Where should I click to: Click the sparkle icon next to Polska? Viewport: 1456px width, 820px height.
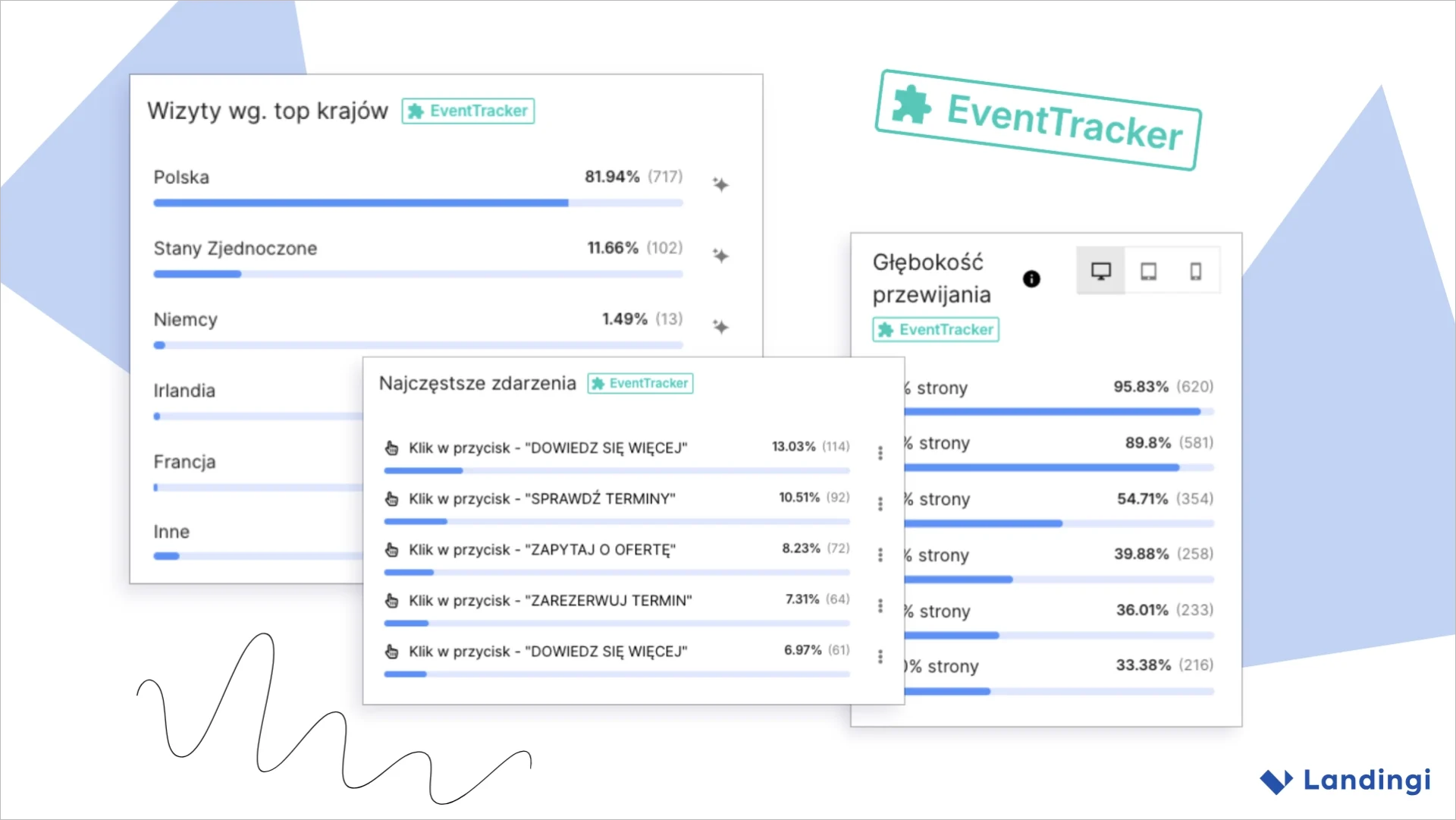point(721,184)
